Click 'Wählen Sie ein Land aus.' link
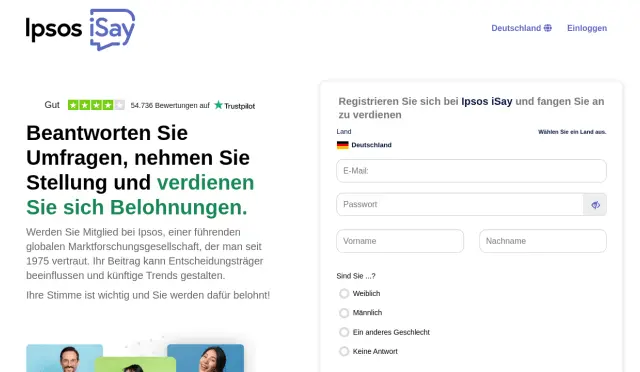The width and height of the screenshot is (640, 372). click(x=572, y=132)
